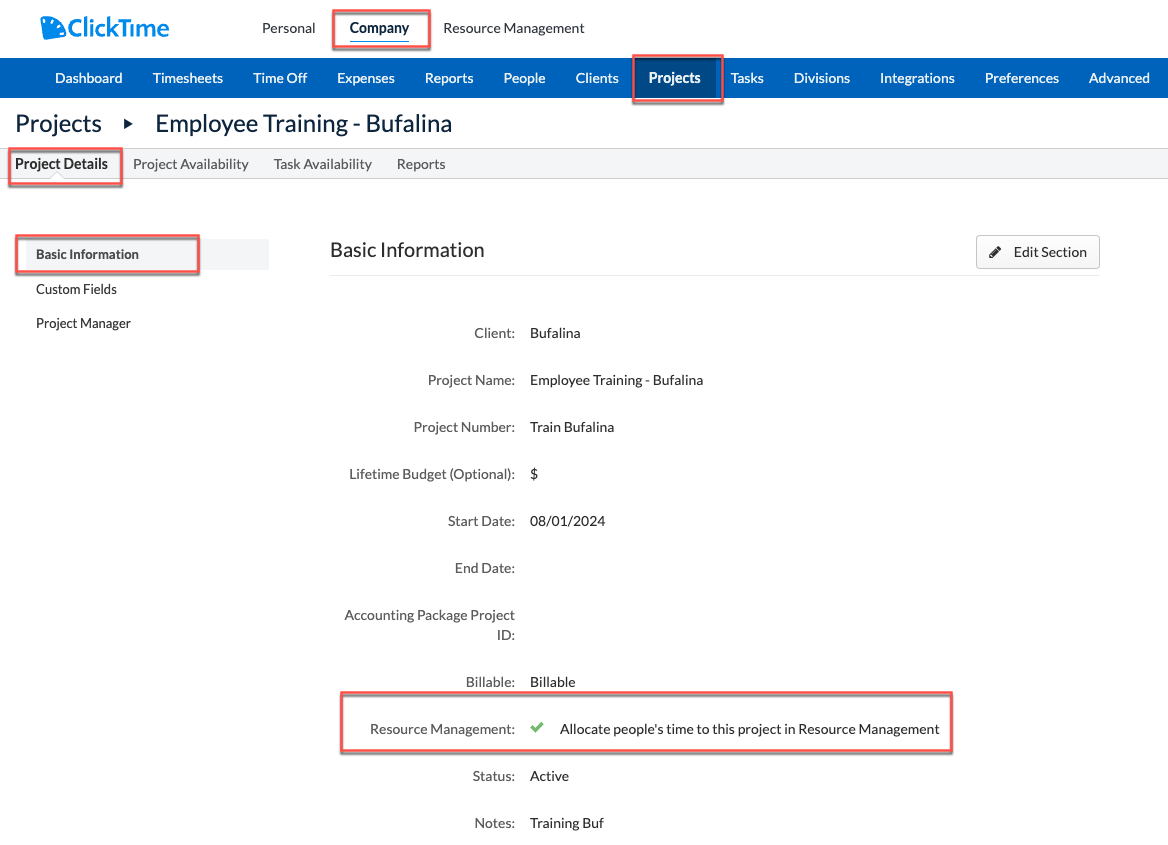The image size is (1168, 845).
Task: Open the Expenses tab
Action: [366, 78]
